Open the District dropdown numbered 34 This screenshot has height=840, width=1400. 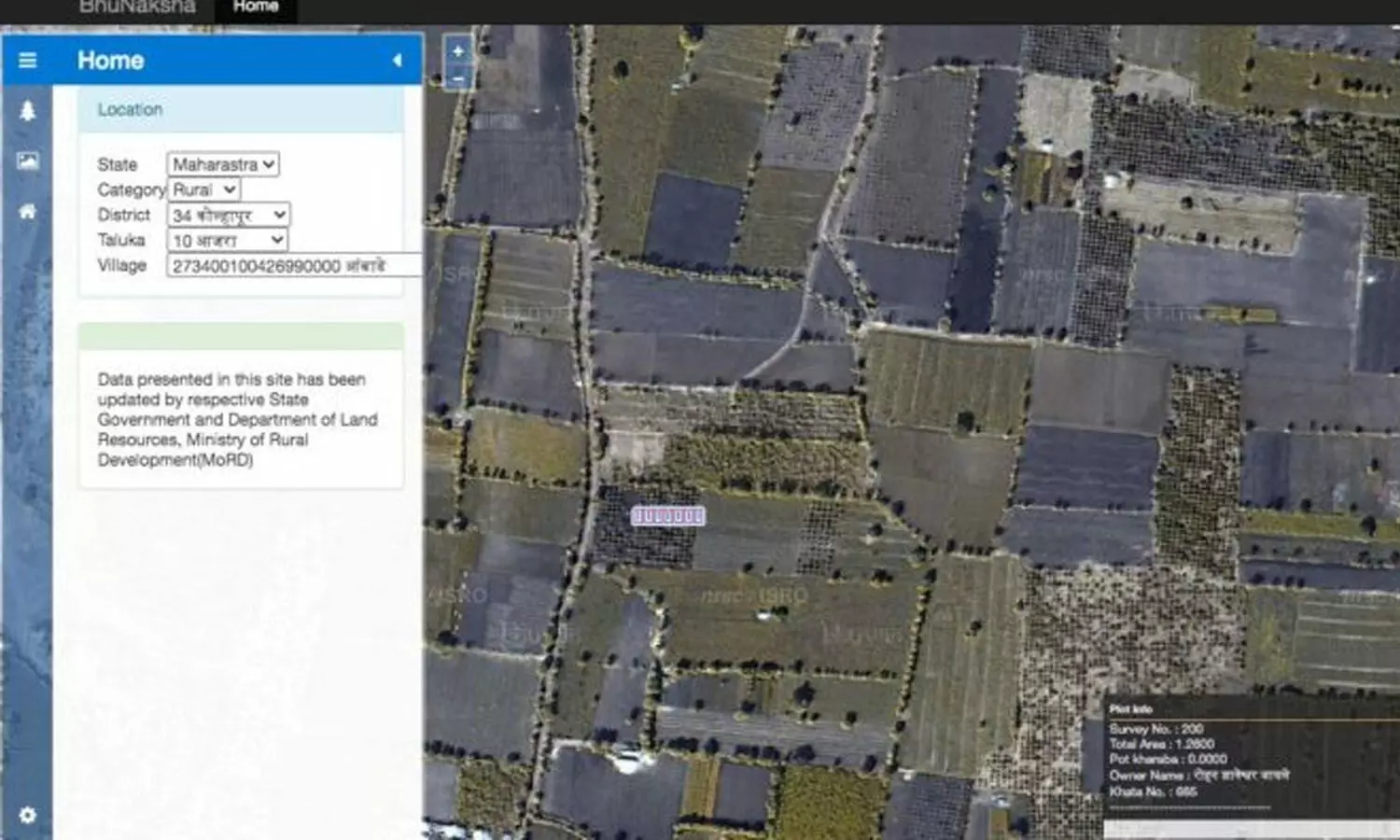(228, 215)
